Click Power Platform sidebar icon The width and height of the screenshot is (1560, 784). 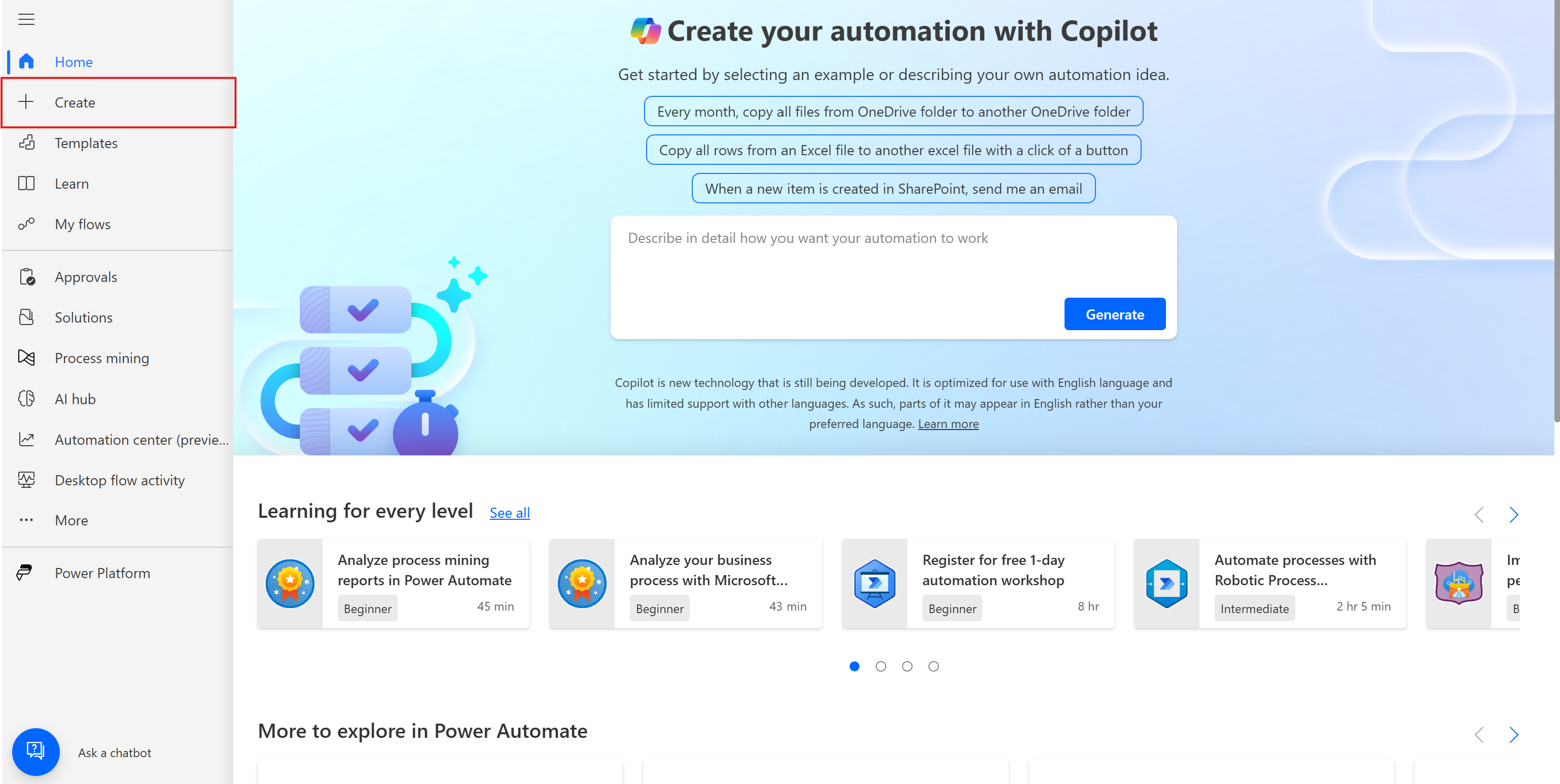pyautogui.click(x=27, y=572)
